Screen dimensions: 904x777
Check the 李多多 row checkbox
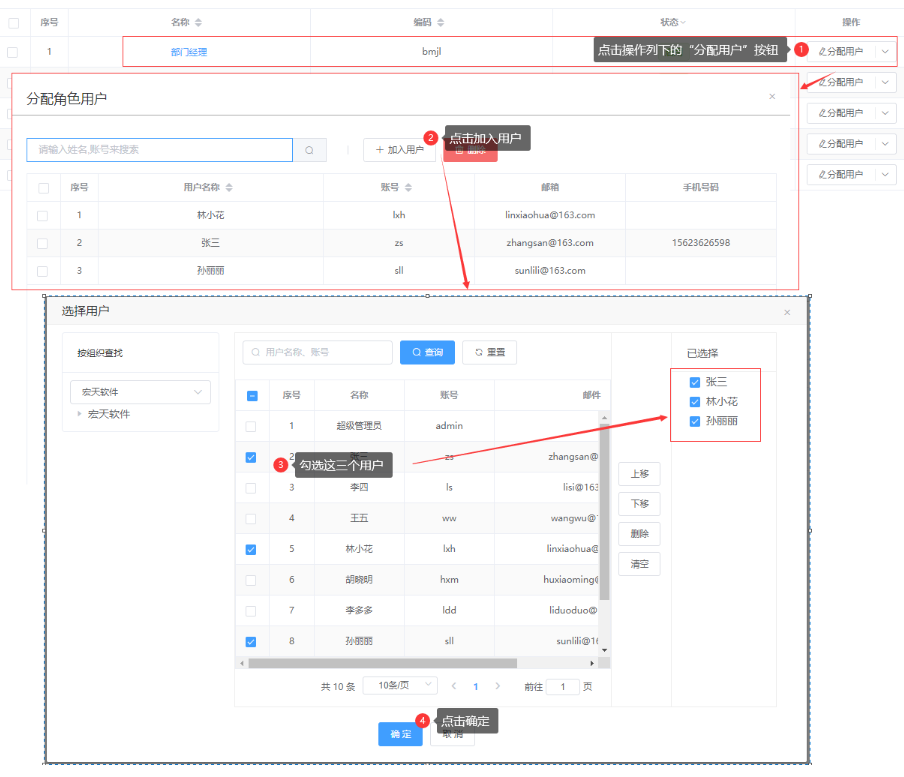point(251,611)
